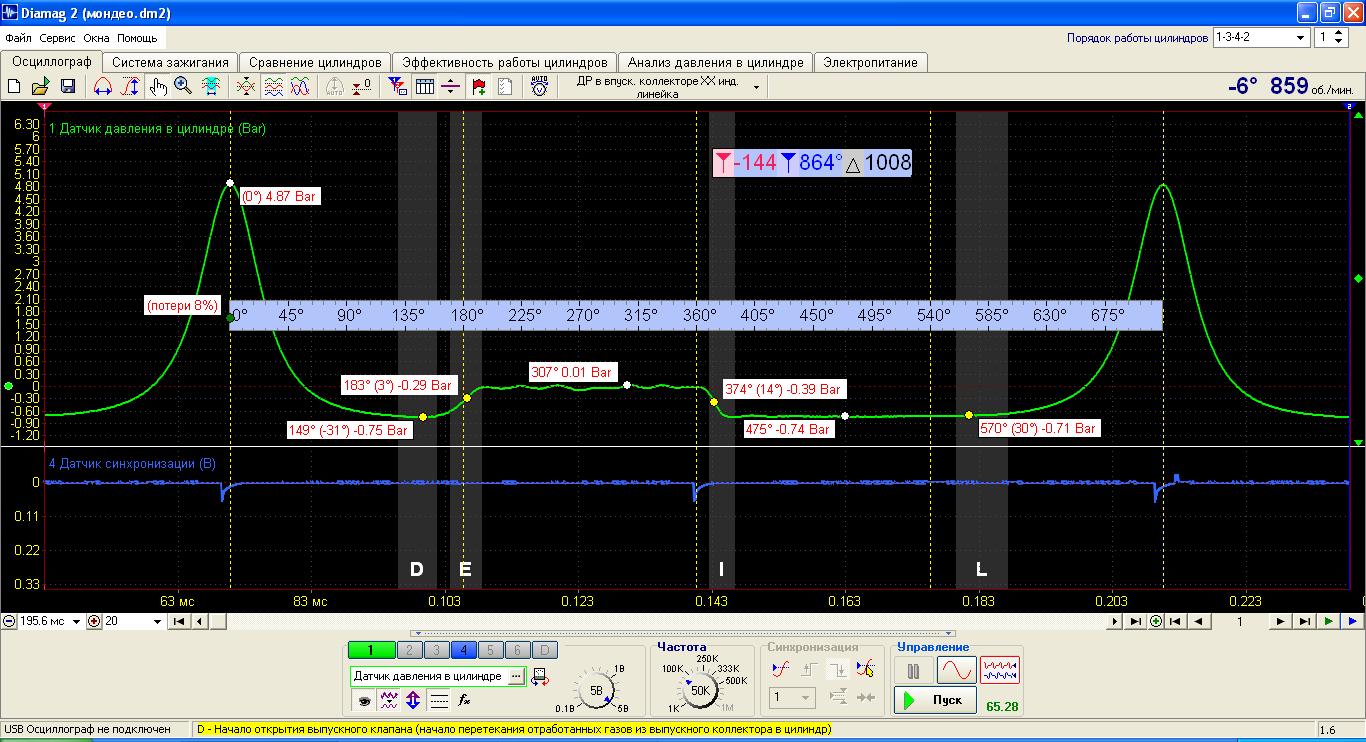The width and height of the screenshot is (1366, 742).
Task: Open an oscillogram file
Action: point(41,87)
